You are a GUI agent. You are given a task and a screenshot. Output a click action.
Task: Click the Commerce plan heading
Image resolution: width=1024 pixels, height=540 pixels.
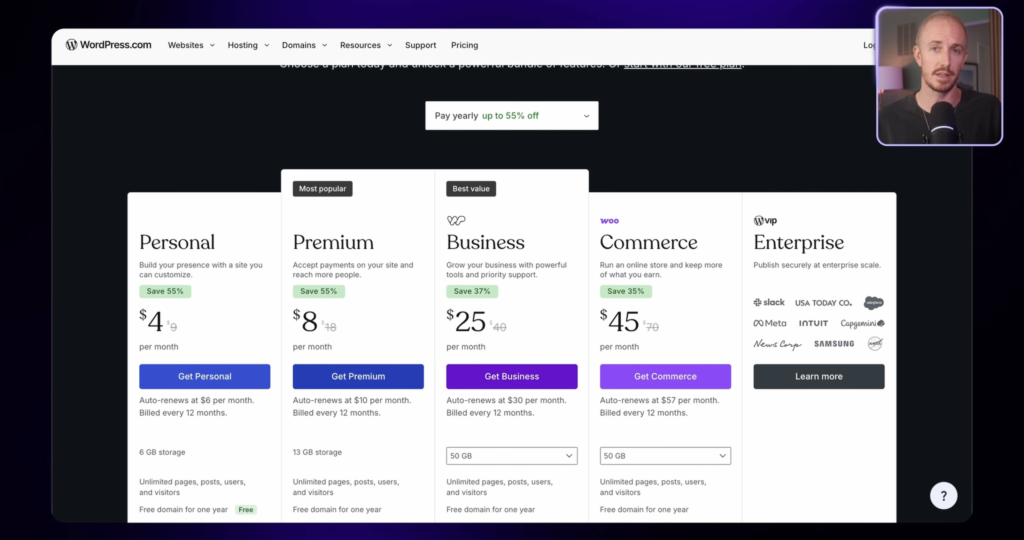click(x=648, y=242)
